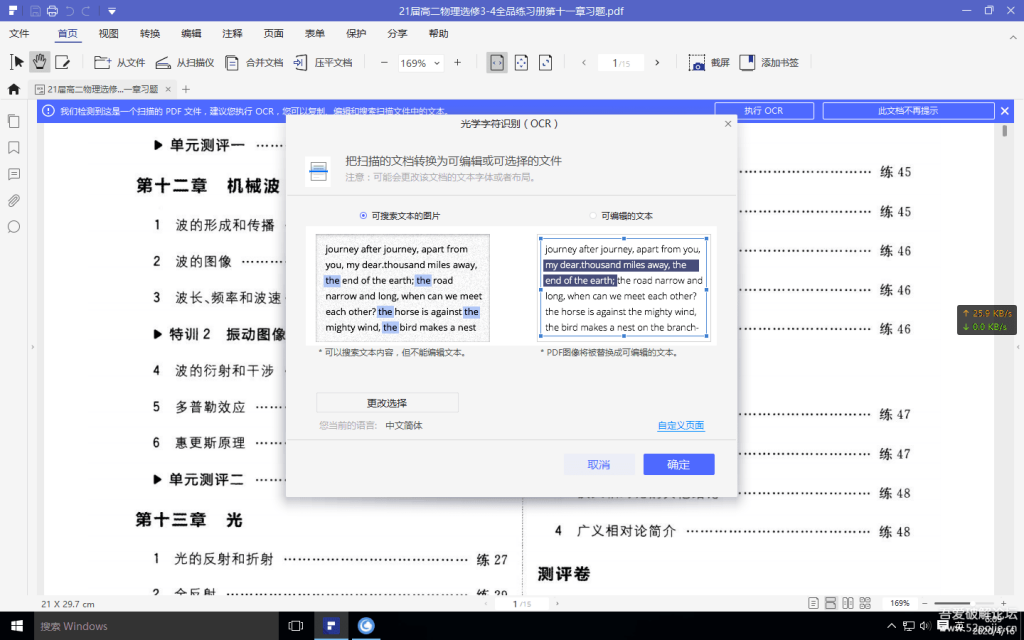The width and height of the screenshot is (1024, 640).
Task: Go to the next page with the toolbar arrow
Action: 657,63
